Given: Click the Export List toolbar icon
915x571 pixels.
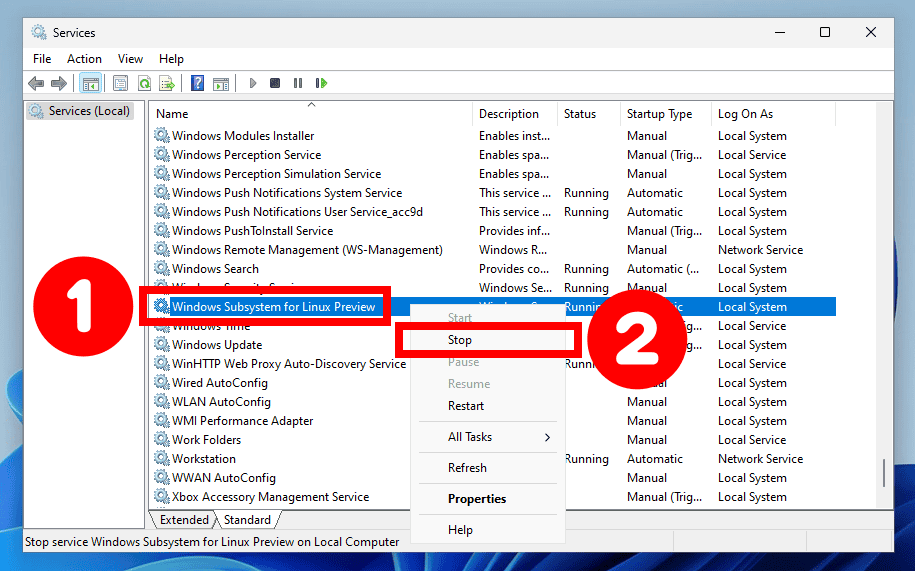Looking at the screenshot, I should click(167, 83).
